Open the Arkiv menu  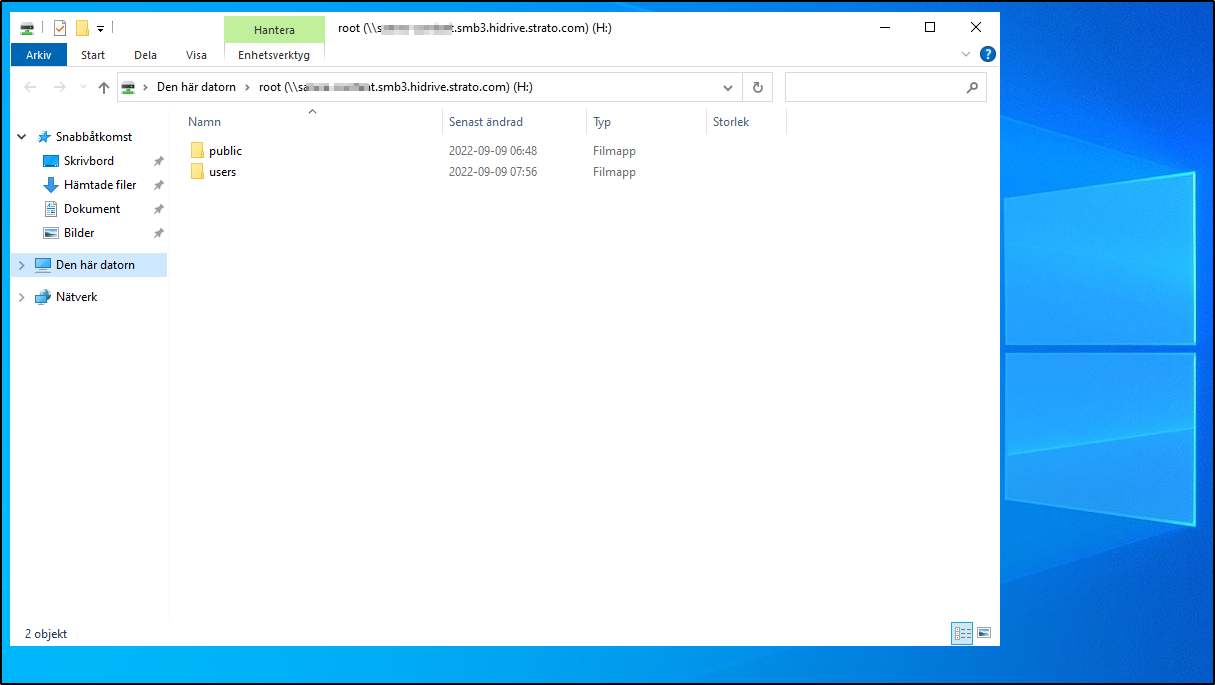[39, 55]
